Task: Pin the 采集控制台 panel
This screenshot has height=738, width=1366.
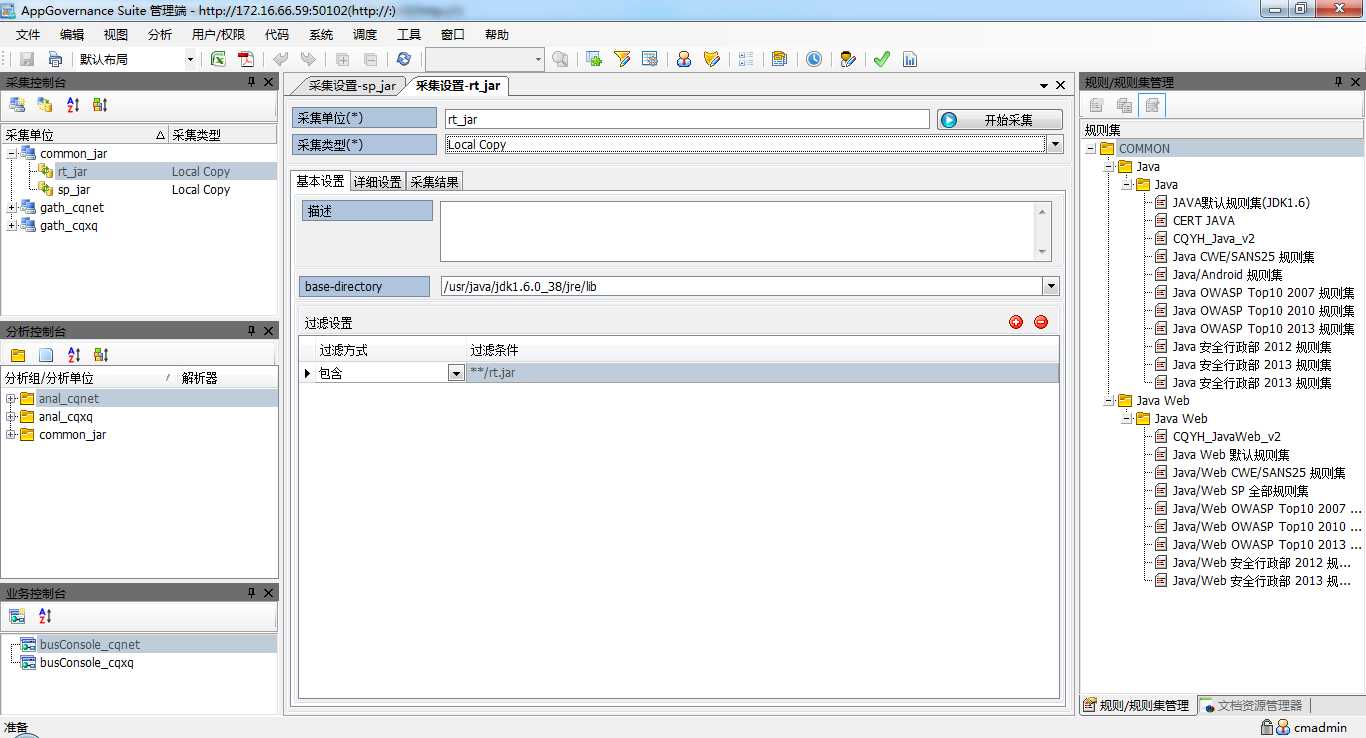Action: 252,82
